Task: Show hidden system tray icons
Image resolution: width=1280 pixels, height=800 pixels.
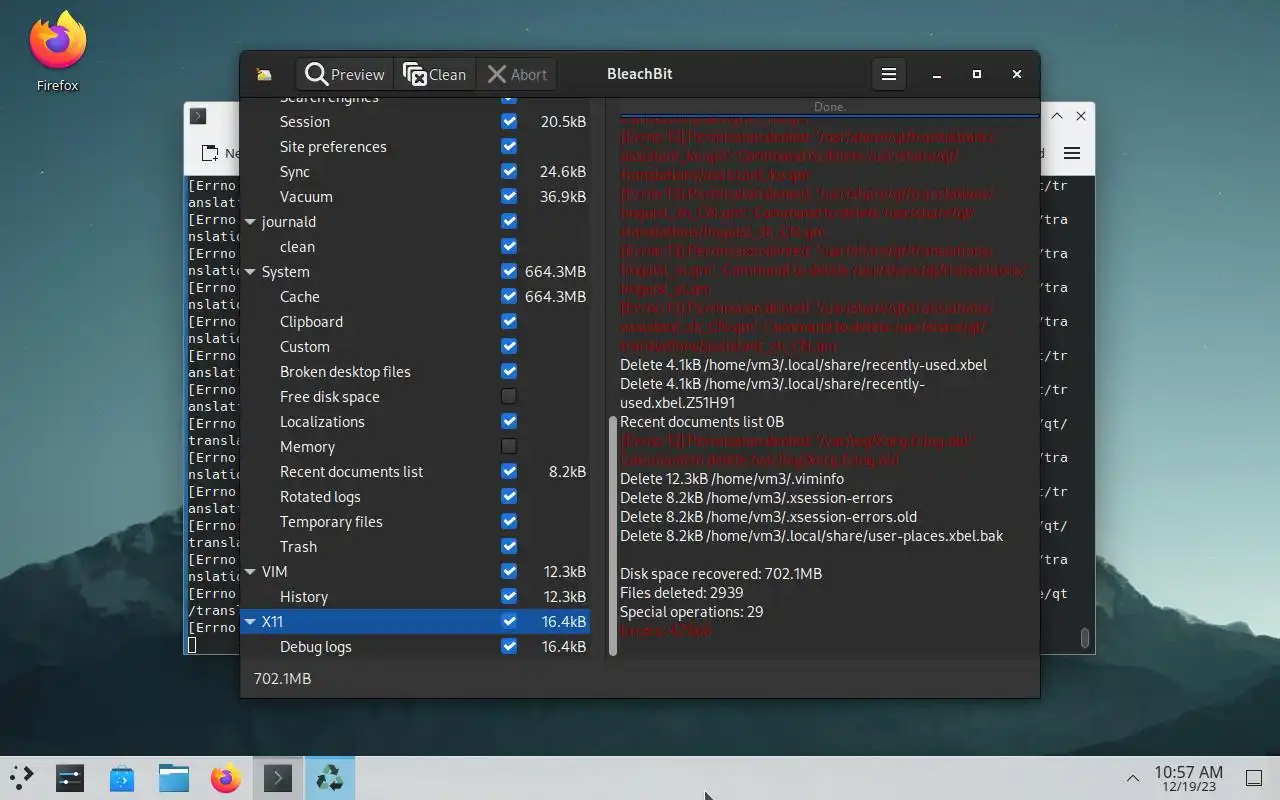Action: click(x=1133, y=778)
